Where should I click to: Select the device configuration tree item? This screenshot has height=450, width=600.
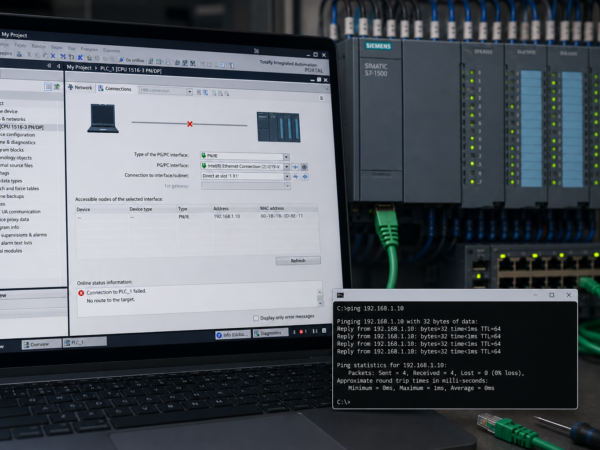[18, 135]
